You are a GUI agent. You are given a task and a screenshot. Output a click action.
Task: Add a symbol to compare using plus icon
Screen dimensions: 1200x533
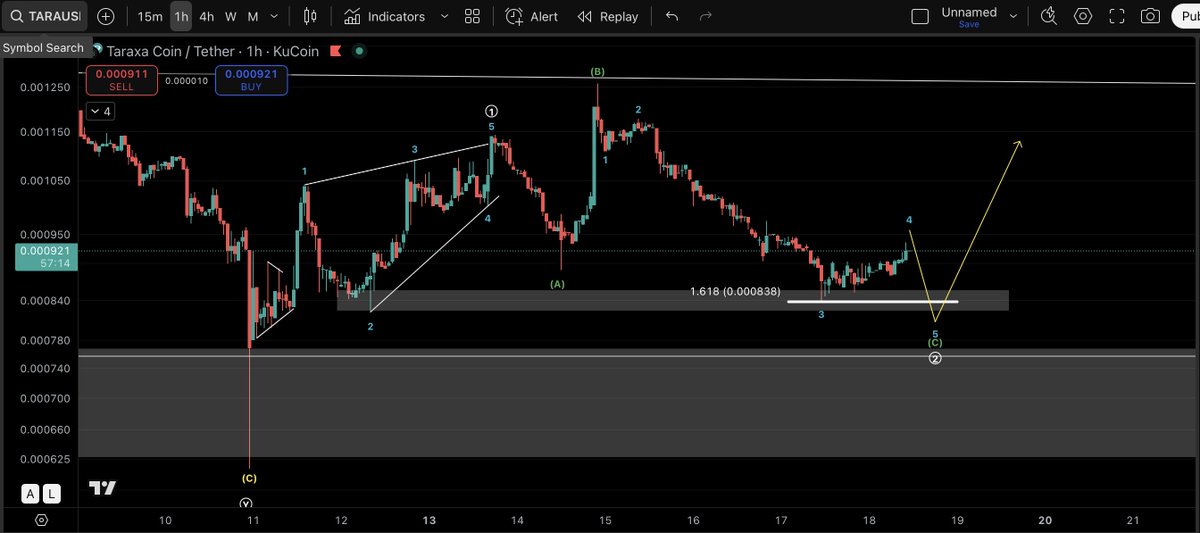click(106, 16)
